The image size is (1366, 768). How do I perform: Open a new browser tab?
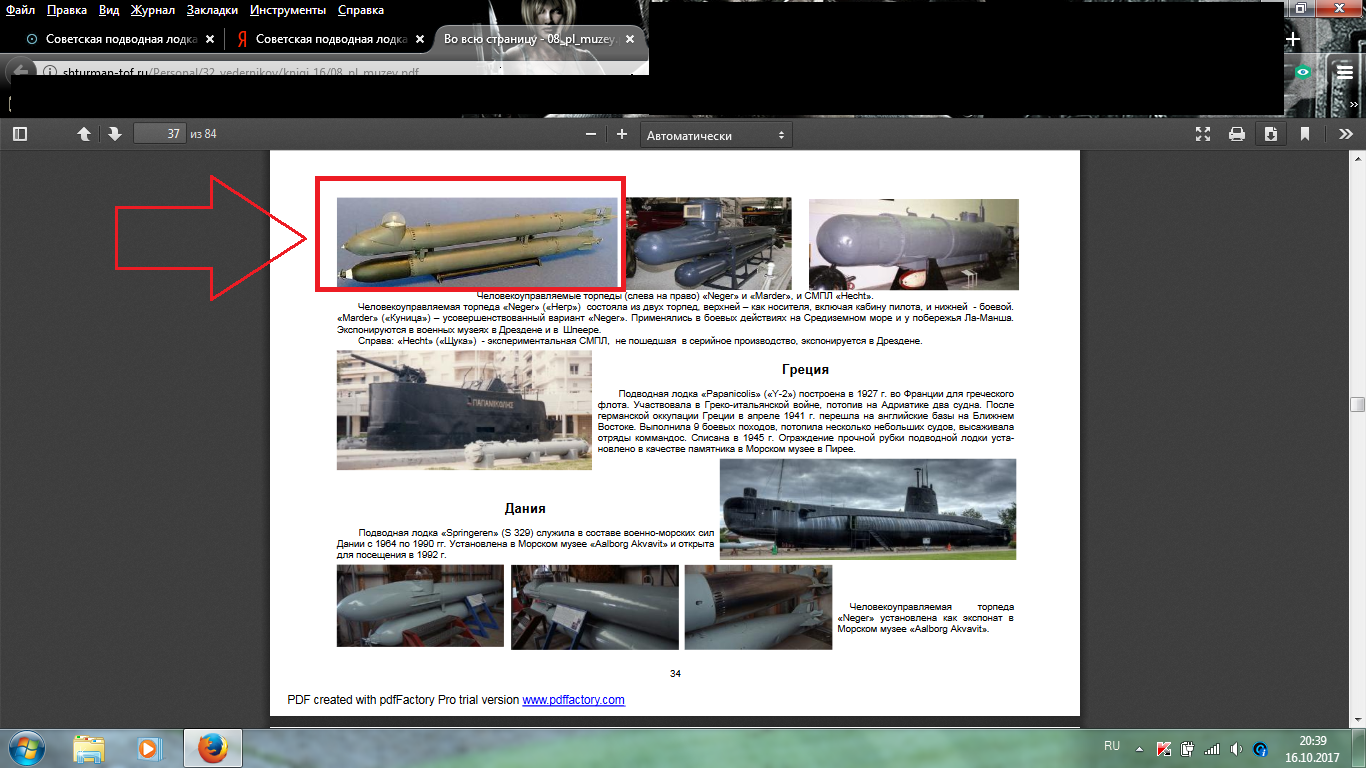pos(1292,39)
